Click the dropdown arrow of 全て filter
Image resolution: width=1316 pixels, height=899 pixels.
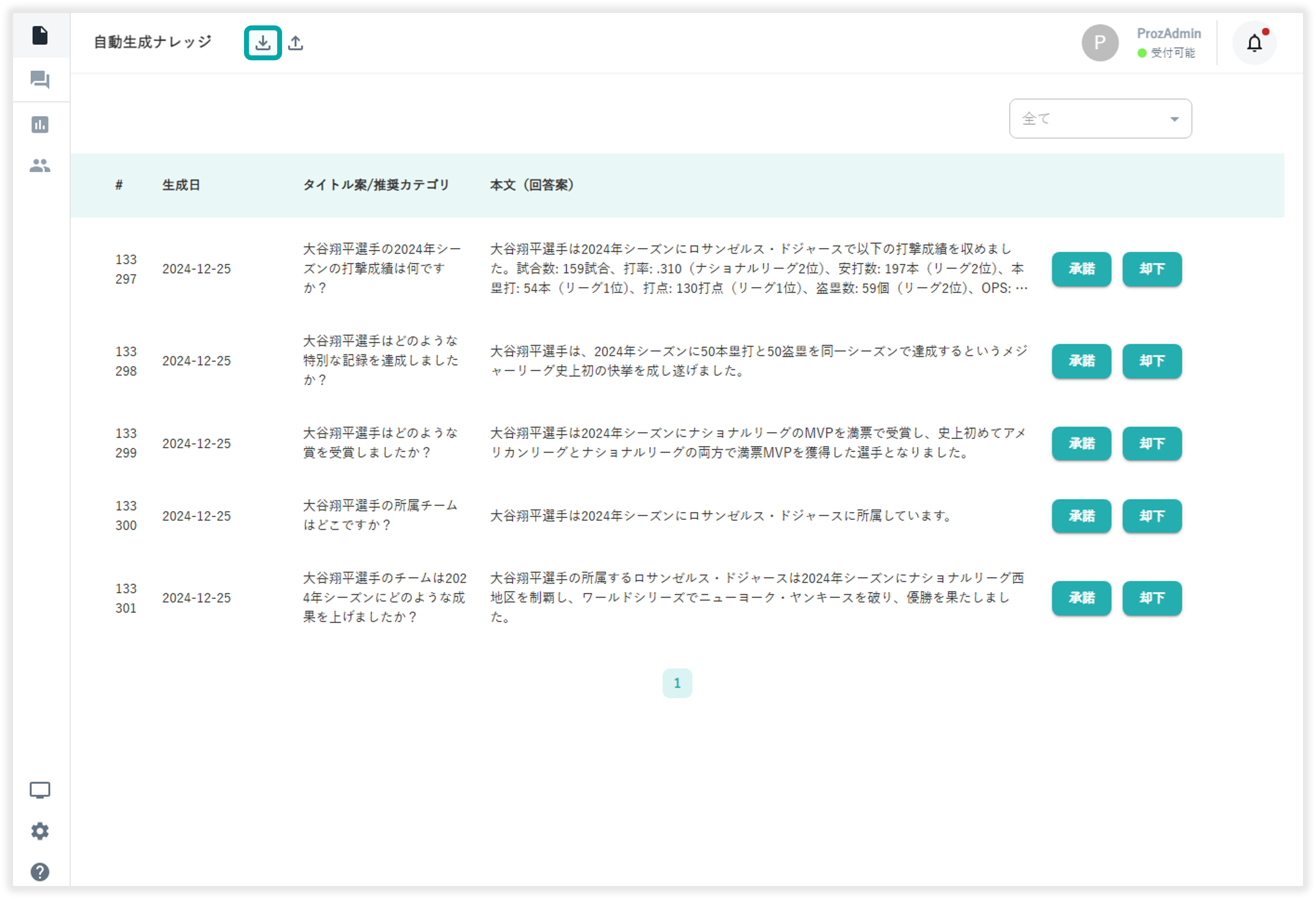coord(1175,119)
